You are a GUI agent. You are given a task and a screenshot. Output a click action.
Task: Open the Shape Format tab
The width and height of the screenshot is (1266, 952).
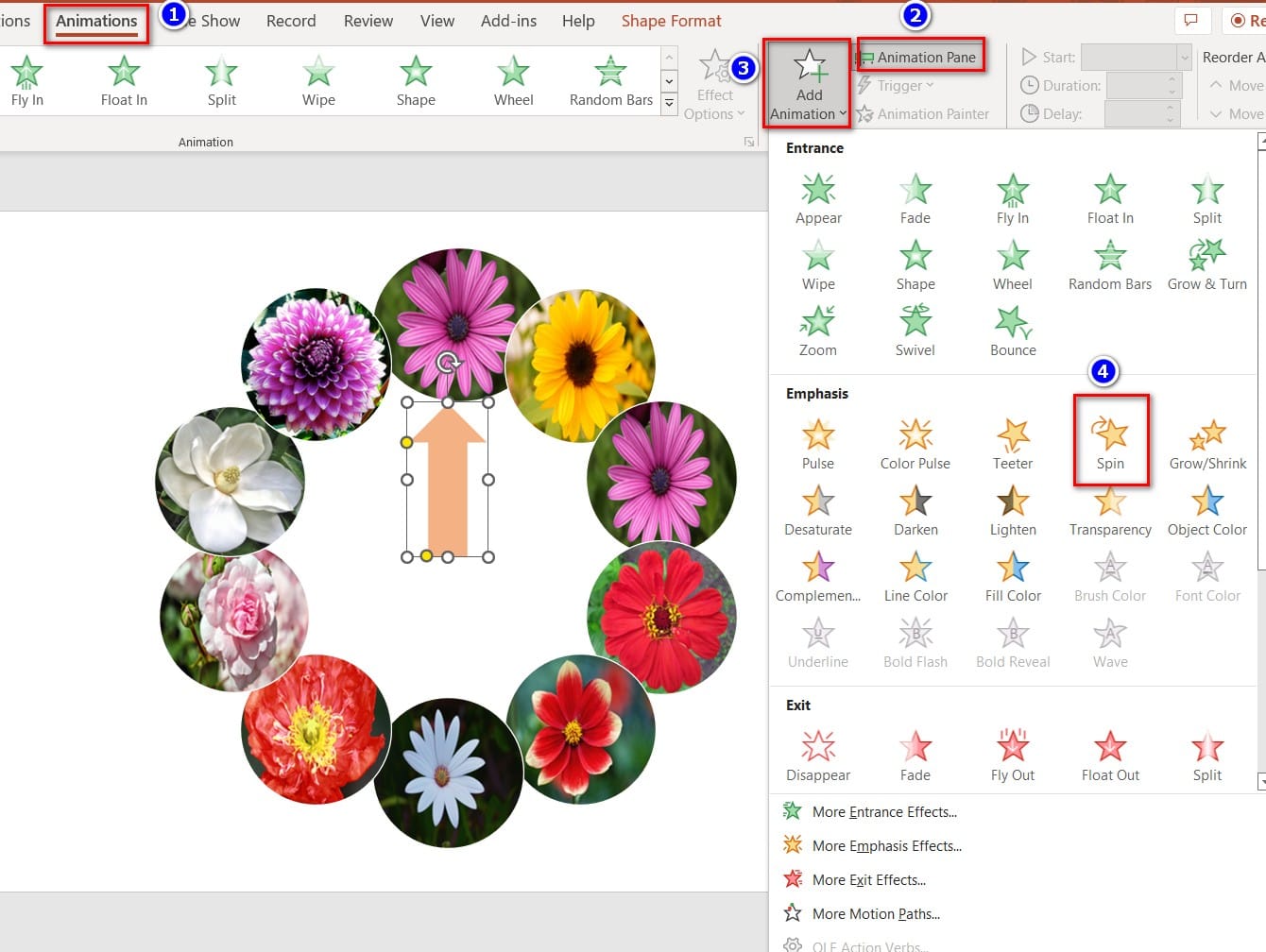(671, 21)
